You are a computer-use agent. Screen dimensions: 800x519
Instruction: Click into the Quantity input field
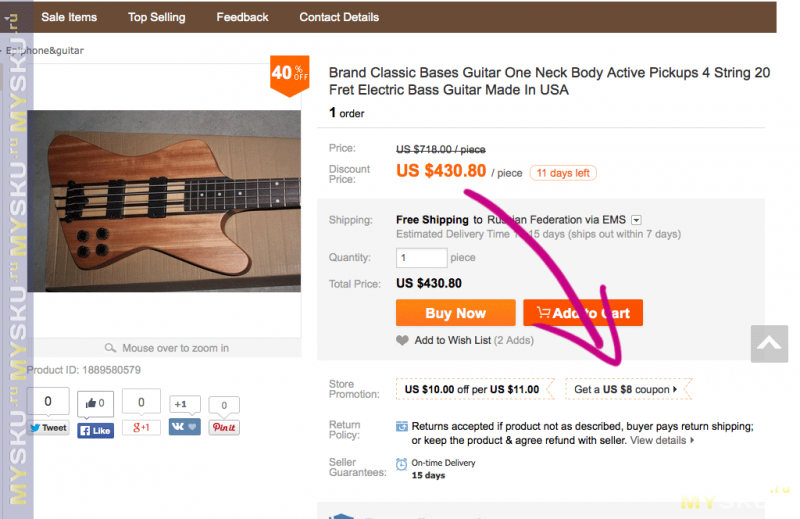421,258
